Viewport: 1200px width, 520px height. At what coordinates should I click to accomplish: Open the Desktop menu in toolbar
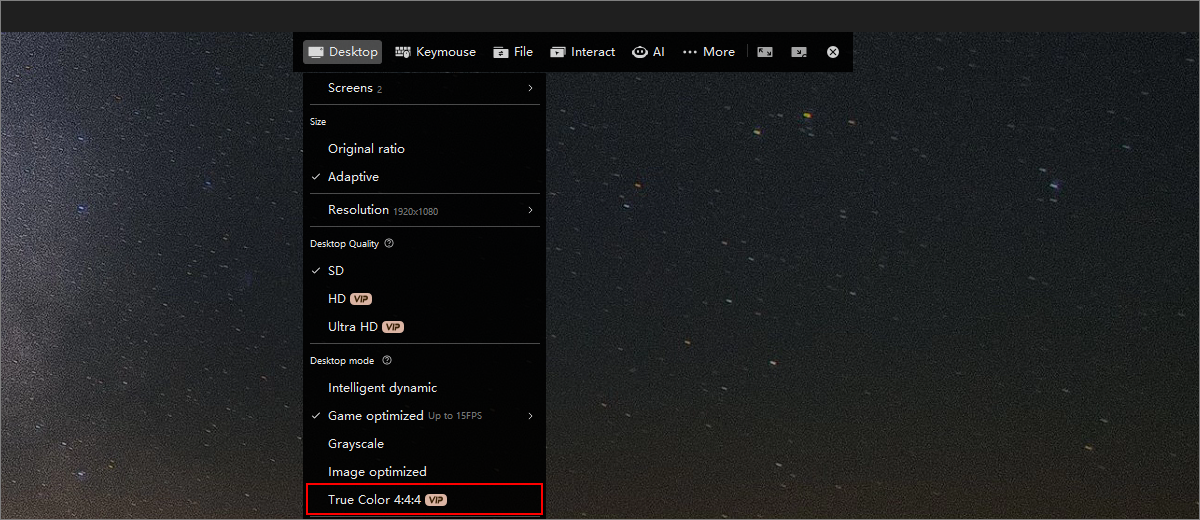coord(343,52)
